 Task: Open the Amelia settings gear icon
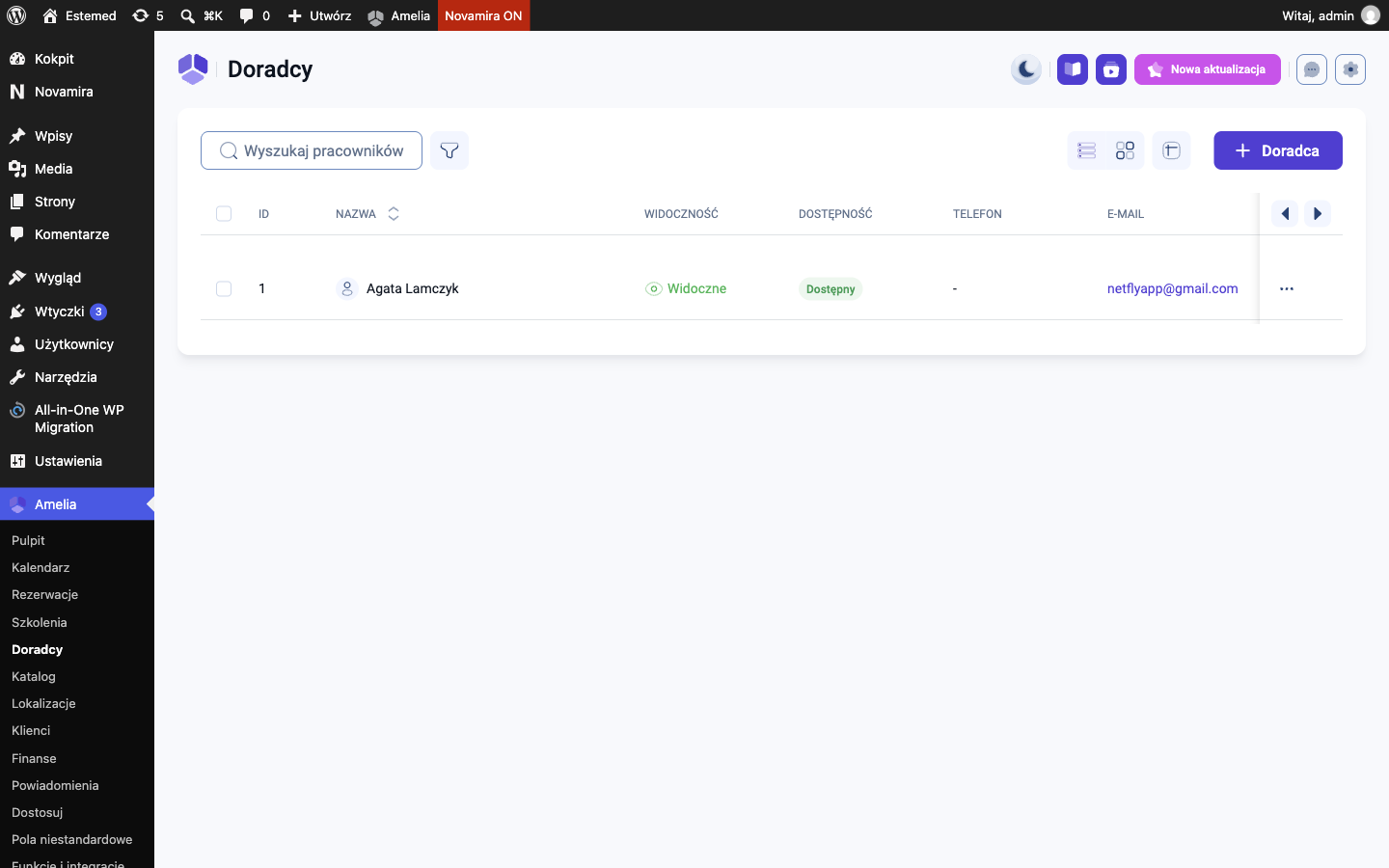tap(1350, 69)
